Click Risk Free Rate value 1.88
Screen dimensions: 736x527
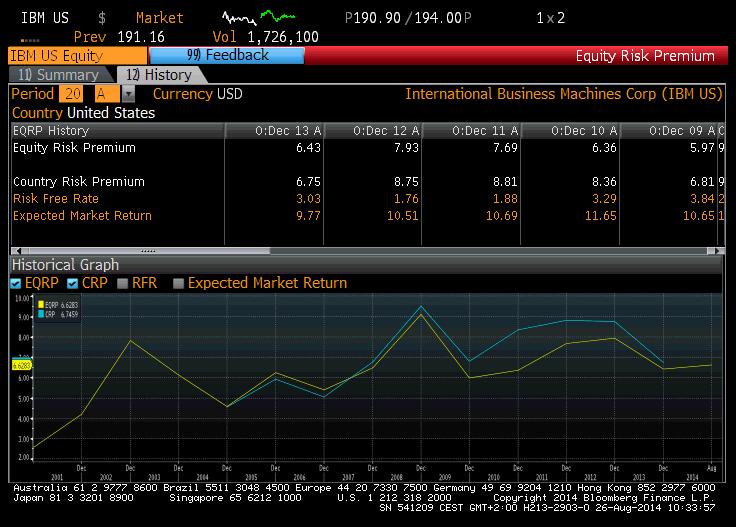point(505,199)
